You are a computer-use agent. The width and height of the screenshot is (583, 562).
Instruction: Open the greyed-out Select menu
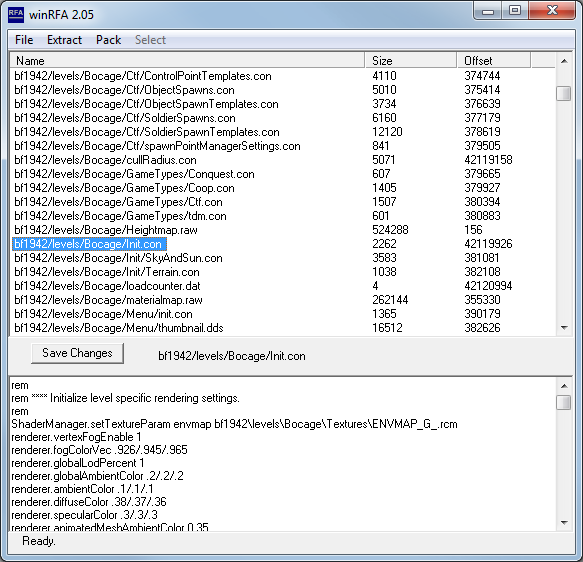pos(150,40)
